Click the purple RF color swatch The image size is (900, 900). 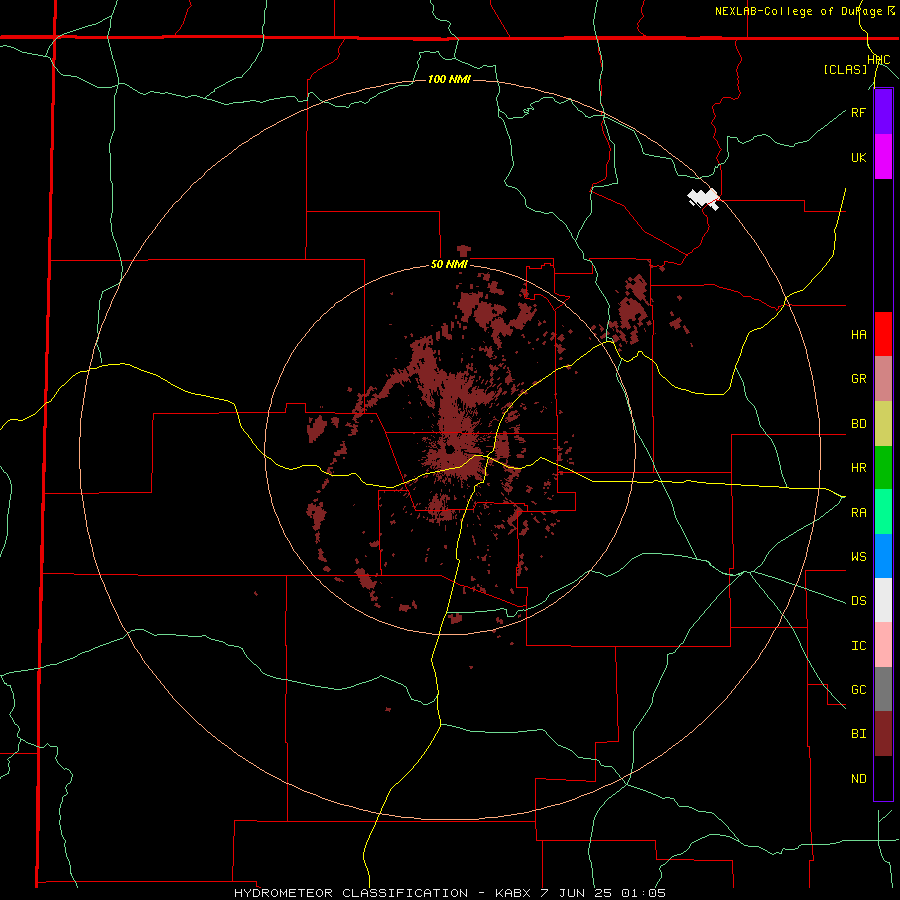(883, 112)
